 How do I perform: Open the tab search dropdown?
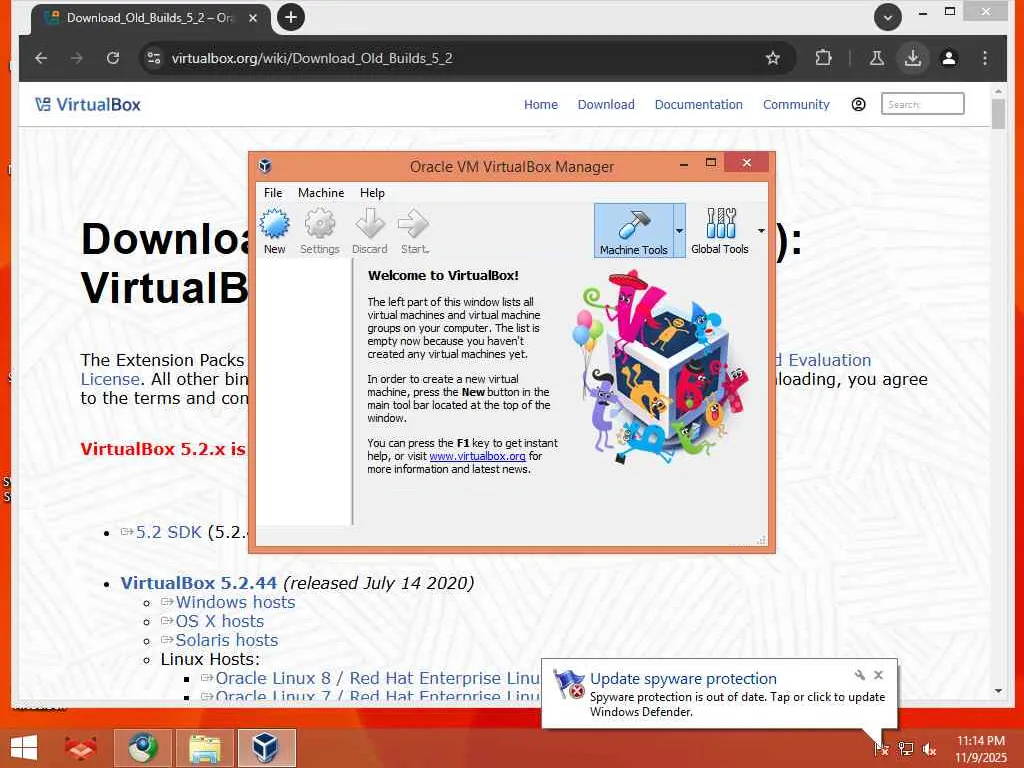[x=888, y=17]
